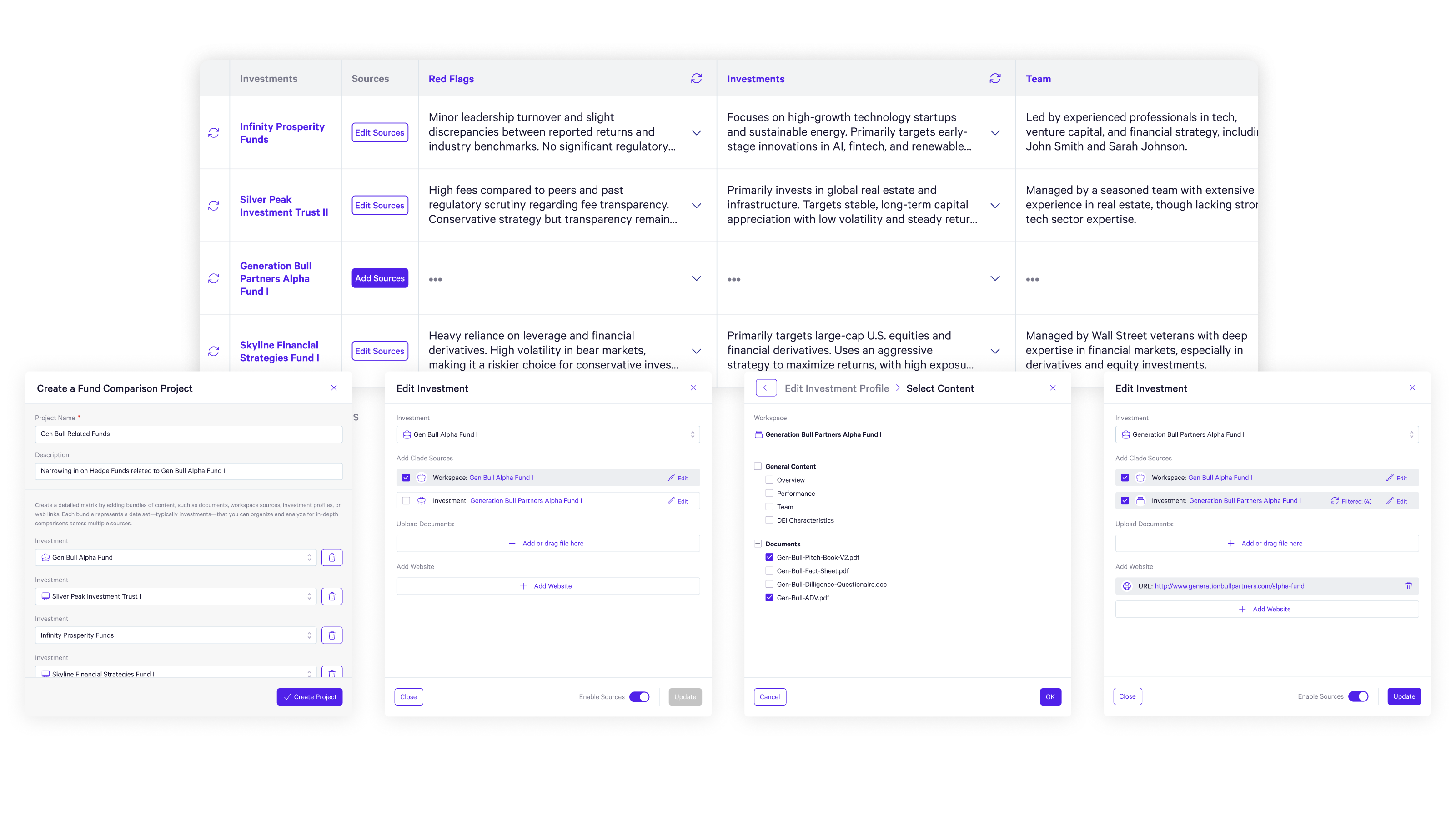Delete the generationbullpartners website URL

point(1408,586)
